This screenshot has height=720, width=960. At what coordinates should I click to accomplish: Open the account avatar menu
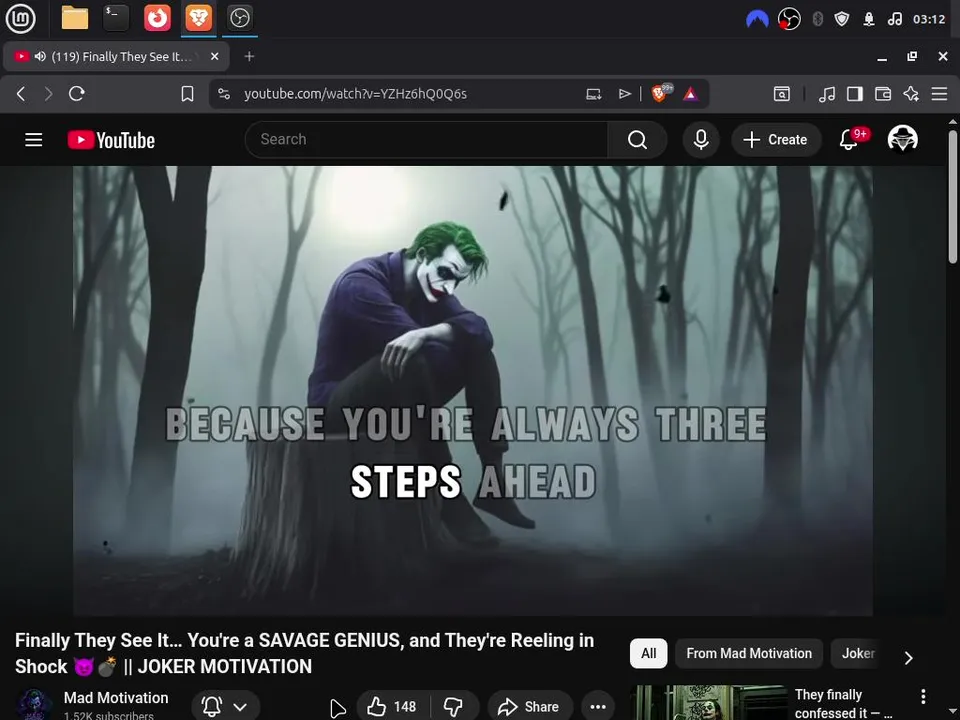(902, 139)
